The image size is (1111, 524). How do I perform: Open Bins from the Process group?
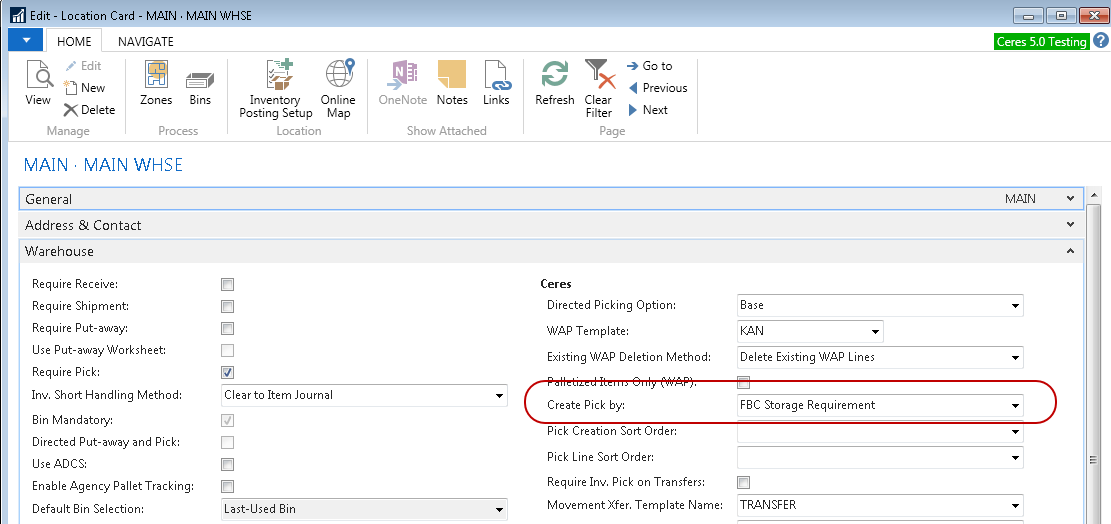pyautogui.click(x=200, y=84)
